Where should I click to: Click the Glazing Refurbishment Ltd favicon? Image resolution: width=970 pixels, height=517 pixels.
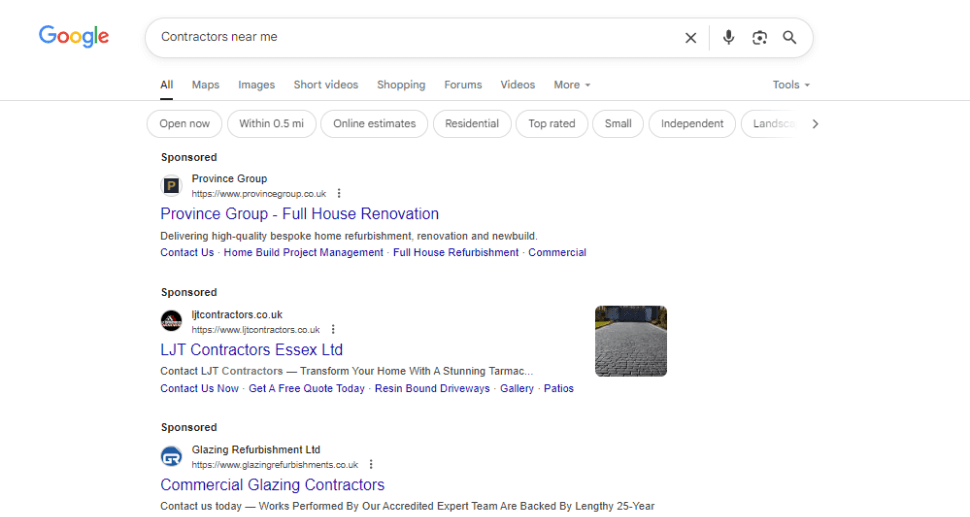(x=171, y=457)
